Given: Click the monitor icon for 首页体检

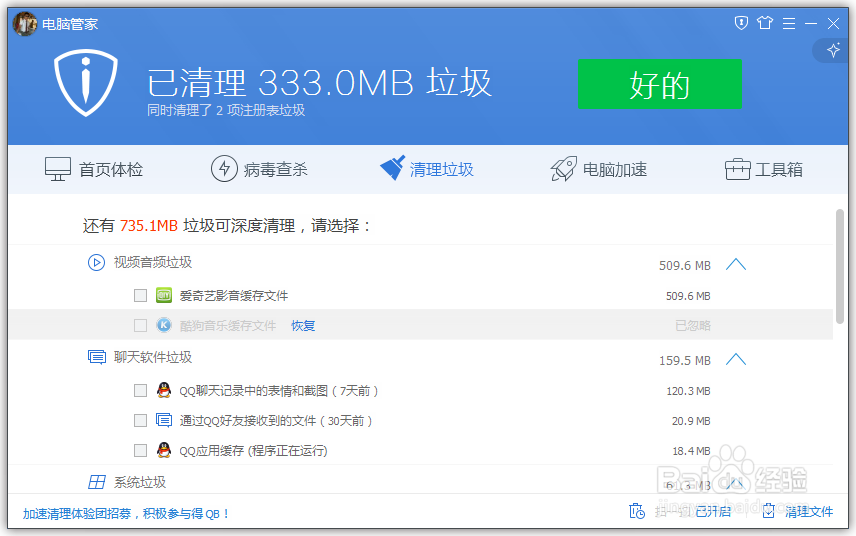Looking at the screenshot, I should pyautogui.click(x=58, y=169).
